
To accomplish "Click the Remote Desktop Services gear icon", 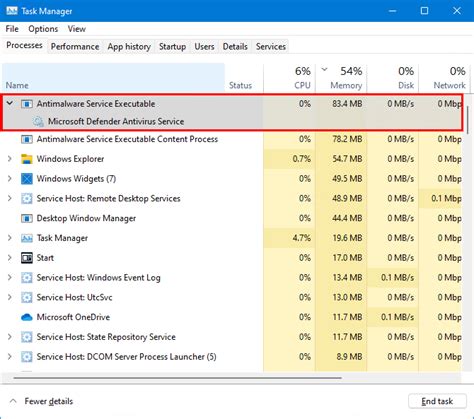I will pyautogui.click(x=27, y=199).
